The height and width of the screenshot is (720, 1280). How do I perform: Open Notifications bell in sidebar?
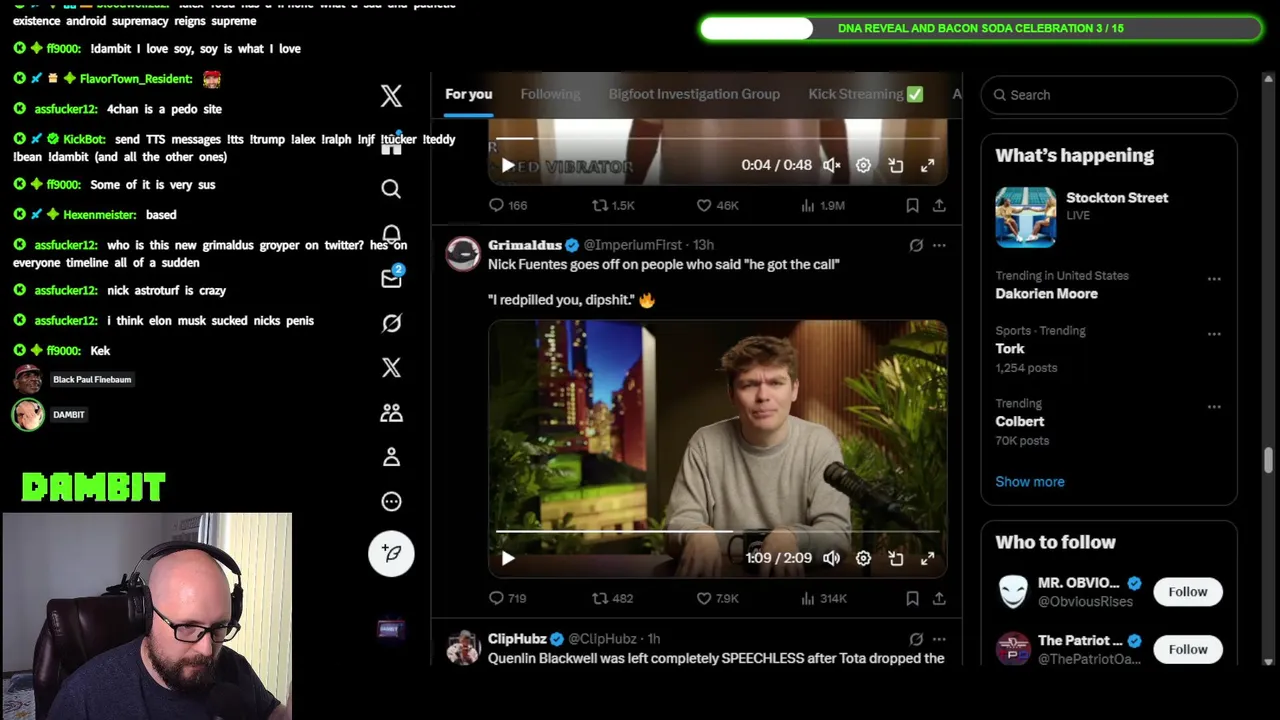click(x=391, y=234)
